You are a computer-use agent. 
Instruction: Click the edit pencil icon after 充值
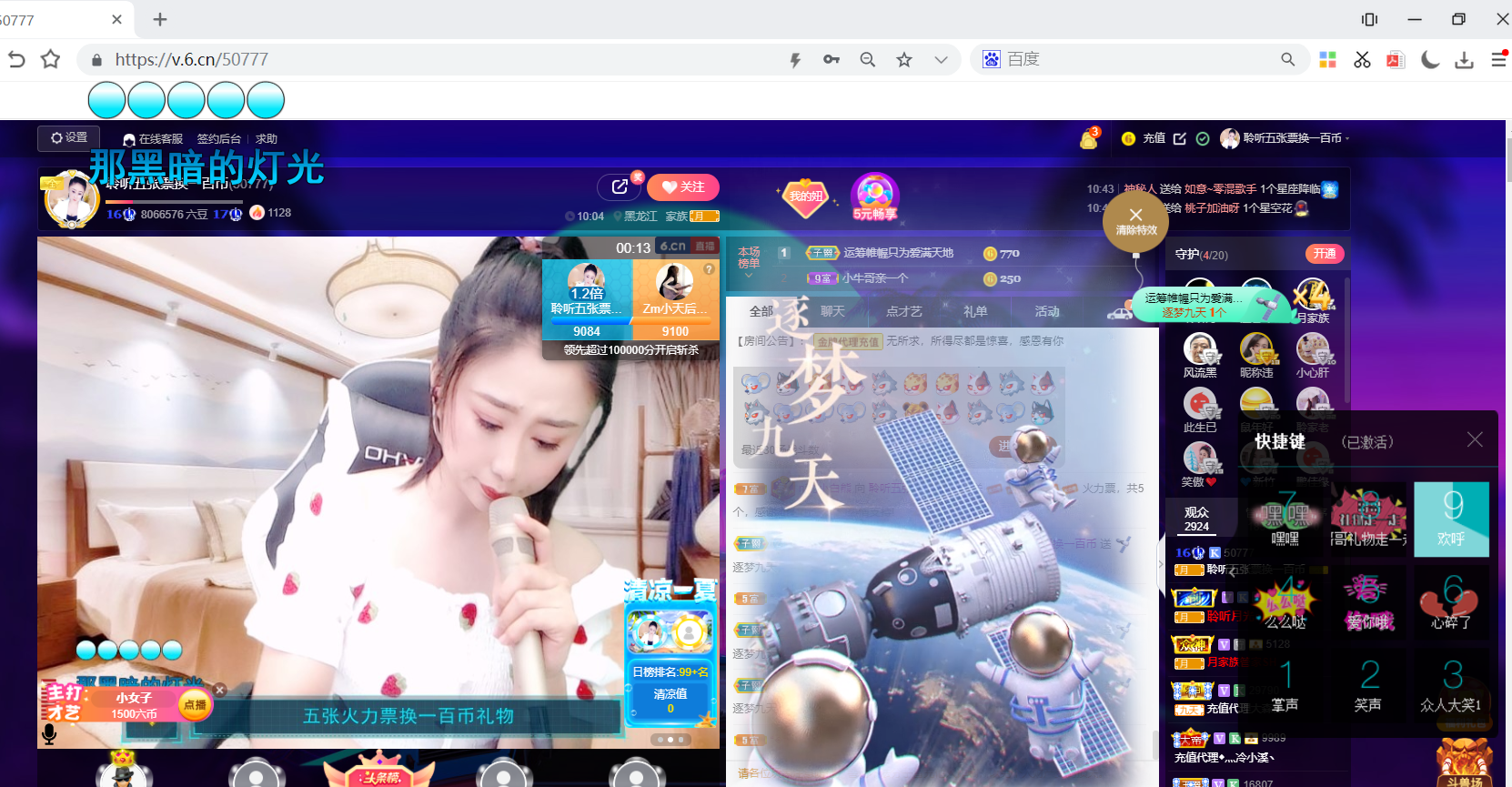click(1180, 138)
